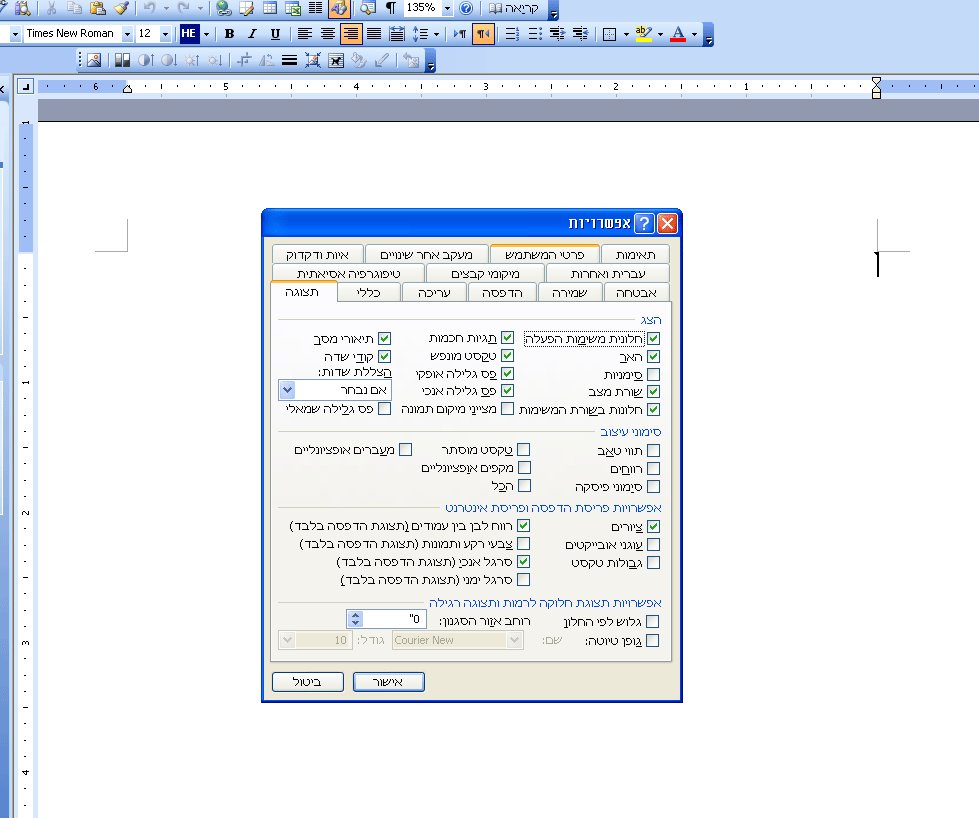Switch to the File Locations tab (מיקומי קבצים)
This screenshot has height=818, width=979.
pyautogui.click(x=485, y=273)
